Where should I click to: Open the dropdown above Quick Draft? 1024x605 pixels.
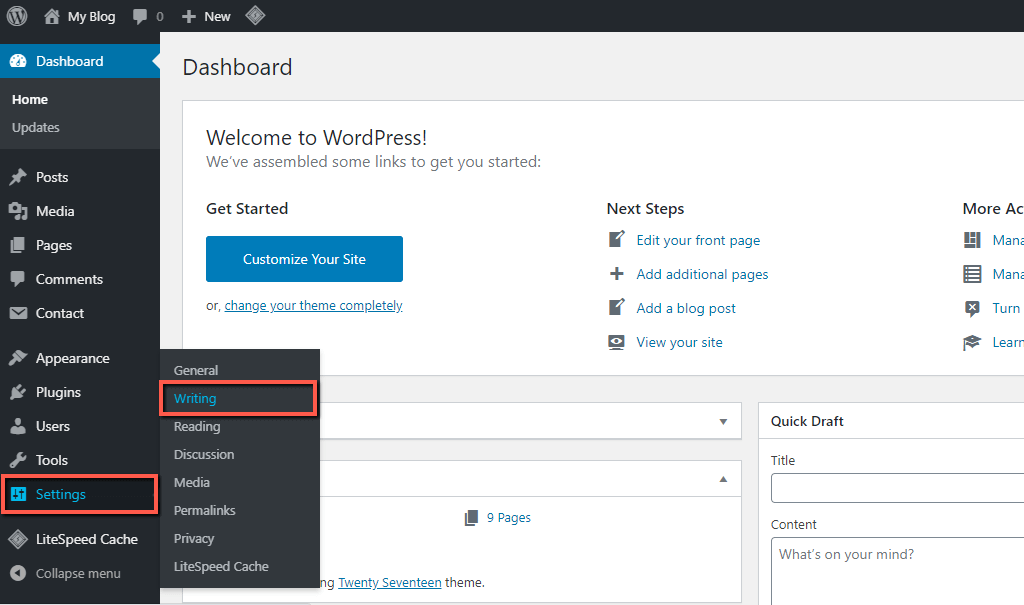click(722, 421)
